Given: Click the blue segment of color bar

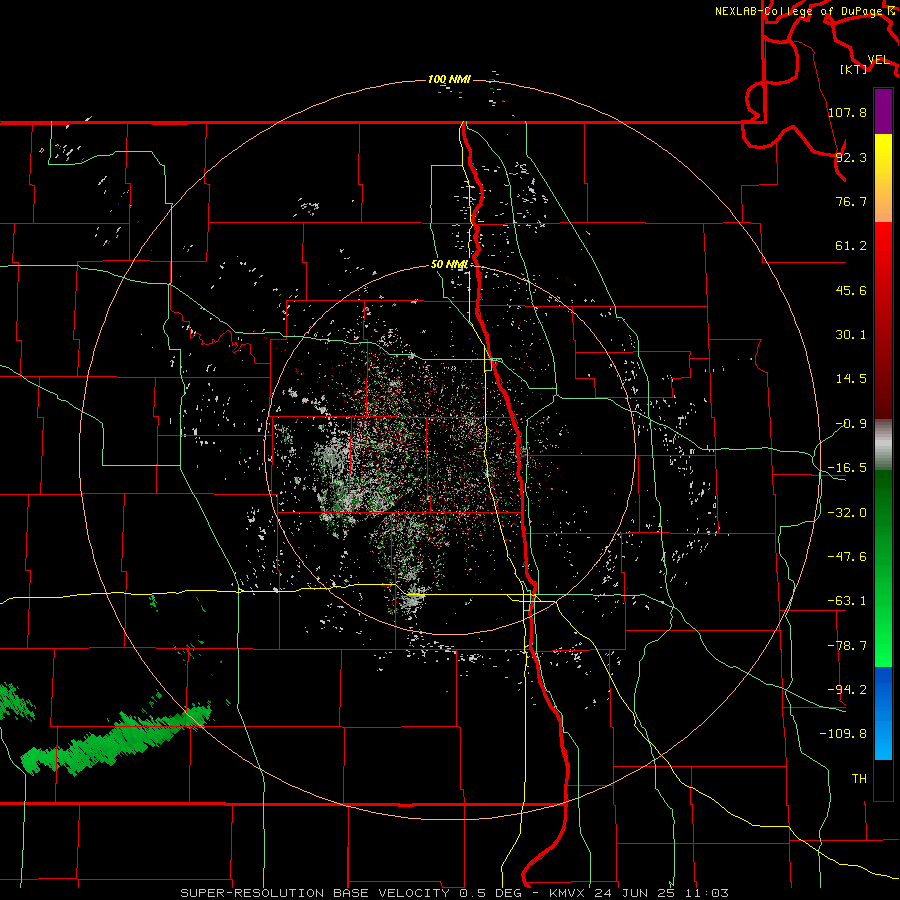Looking at the screenshot, I should click(x=883, y=713).
